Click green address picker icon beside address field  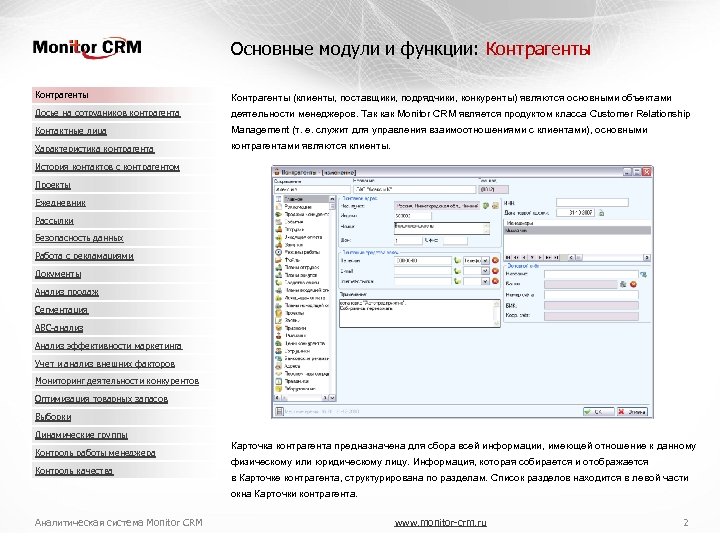[x=486, y=206]
